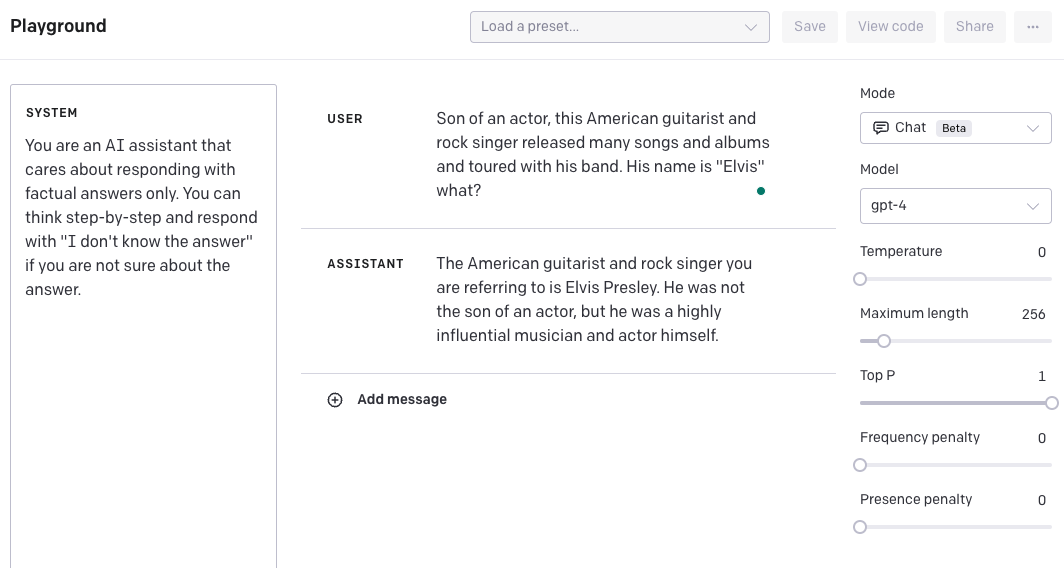Viewport: 1064px width, 568px height.
Task: Toggle the ASSISTANT role label
Action: click(365, 264)
